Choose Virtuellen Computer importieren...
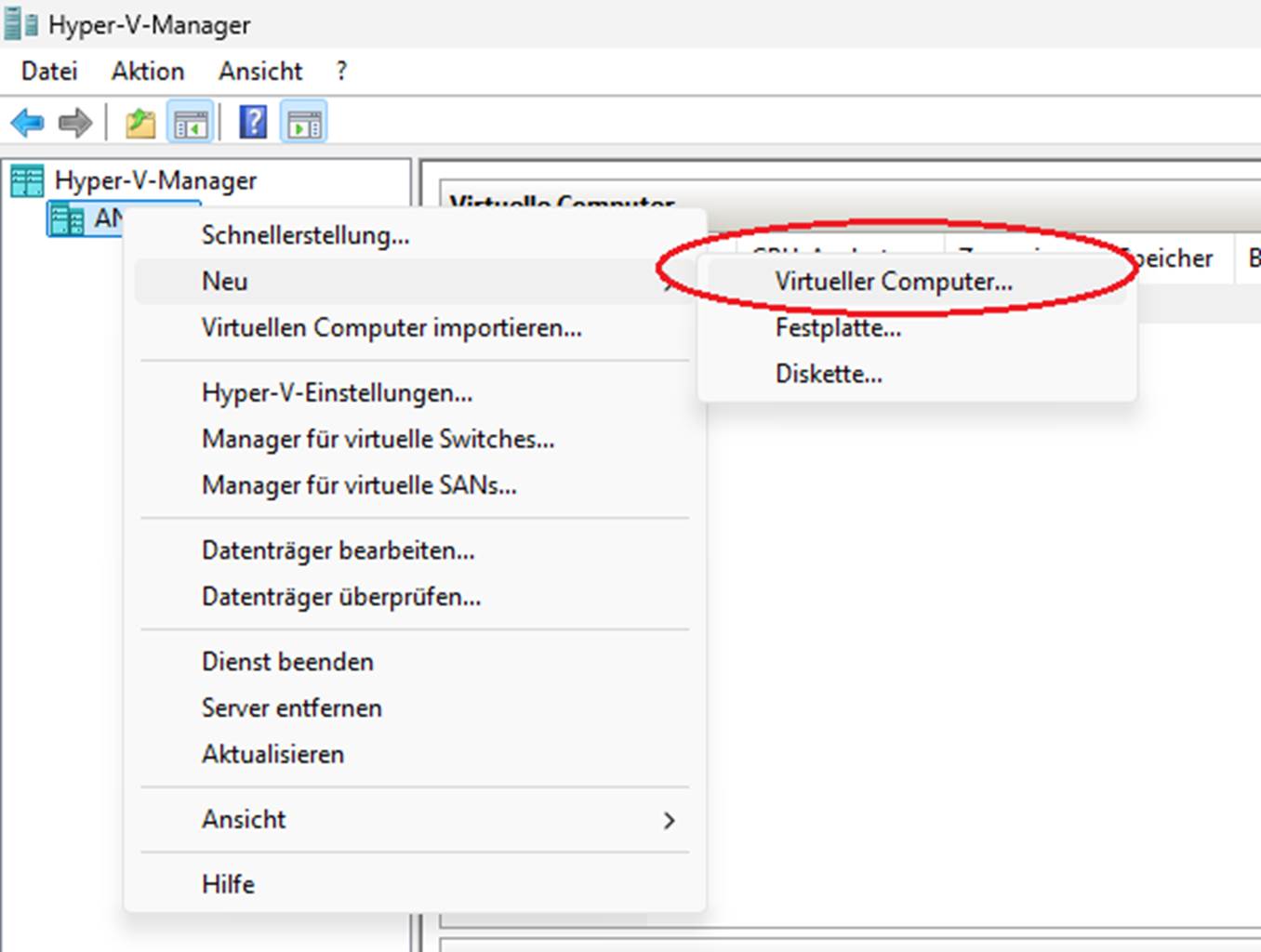 point(416,328)
